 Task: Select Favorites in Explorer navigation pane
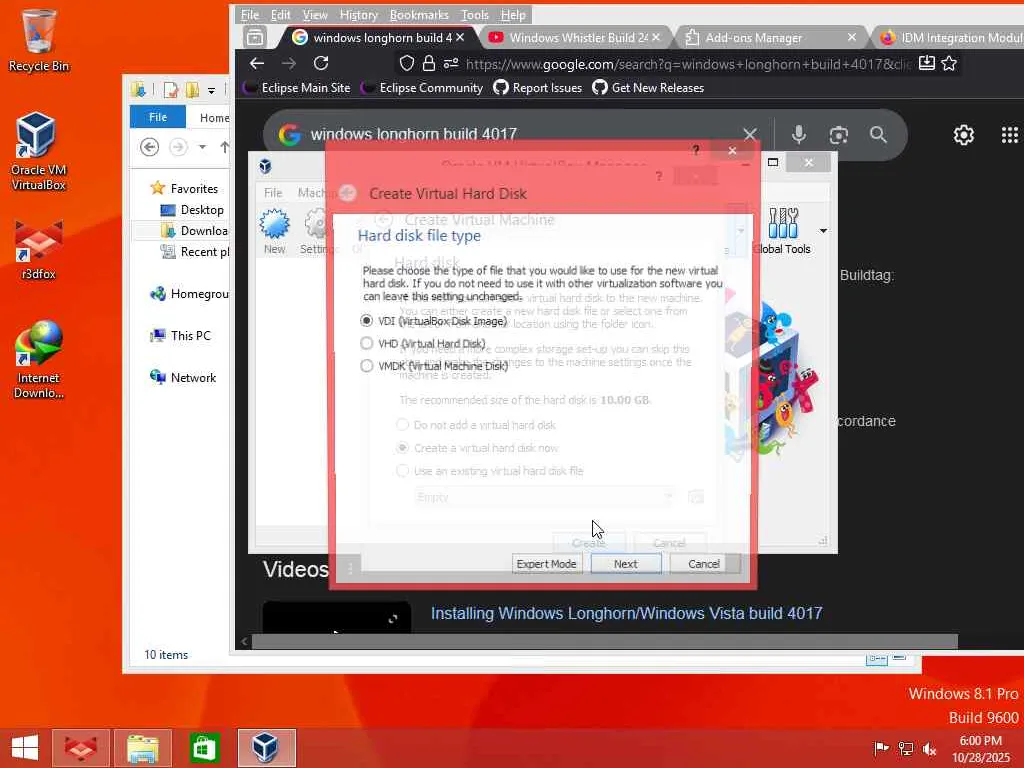click(185, 188)
